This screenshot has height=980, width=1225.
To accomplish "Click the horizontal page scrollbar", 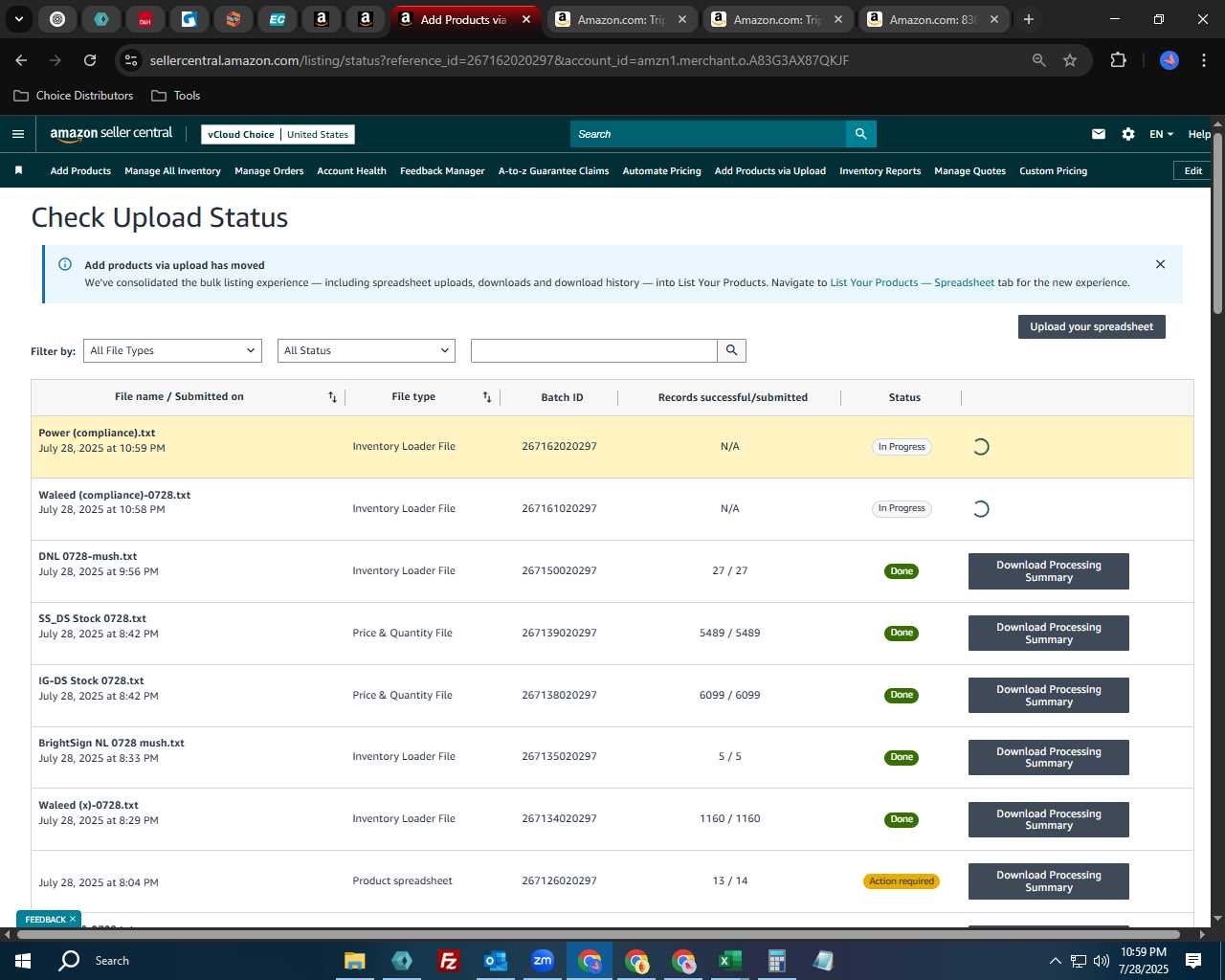I will point(599,934).
